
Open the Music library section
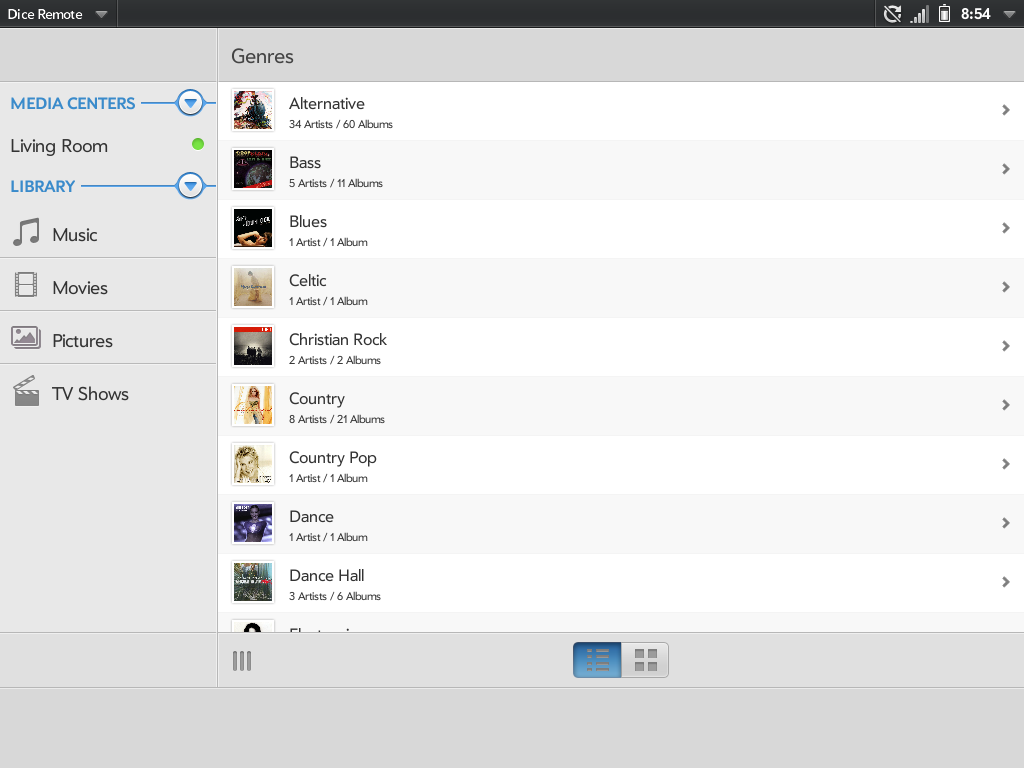pyautogui.click(x=75, y=235)
